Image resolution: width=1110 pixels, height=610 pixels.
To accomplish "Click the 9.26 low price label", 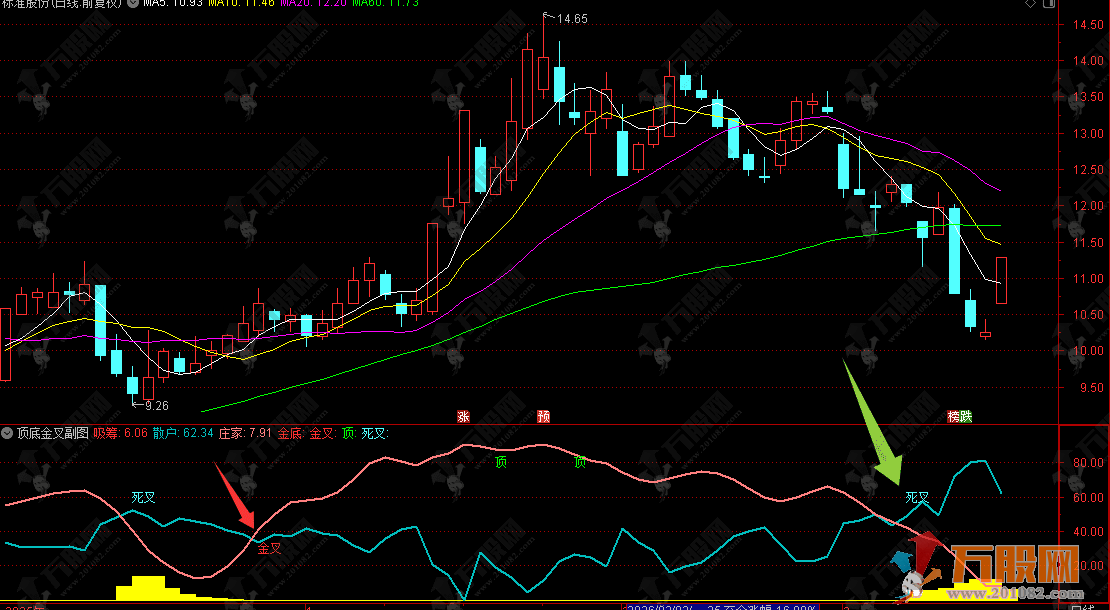I will [x=156, y=405].
